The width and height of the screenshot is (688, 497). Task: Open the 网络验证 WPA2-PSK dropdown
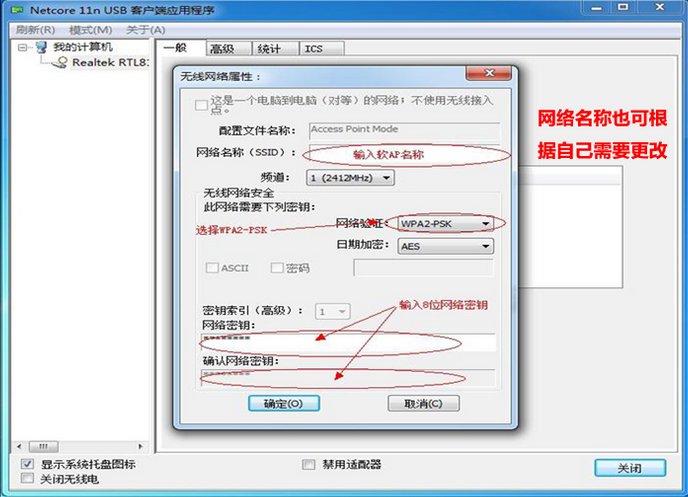(x=445, y=224)
